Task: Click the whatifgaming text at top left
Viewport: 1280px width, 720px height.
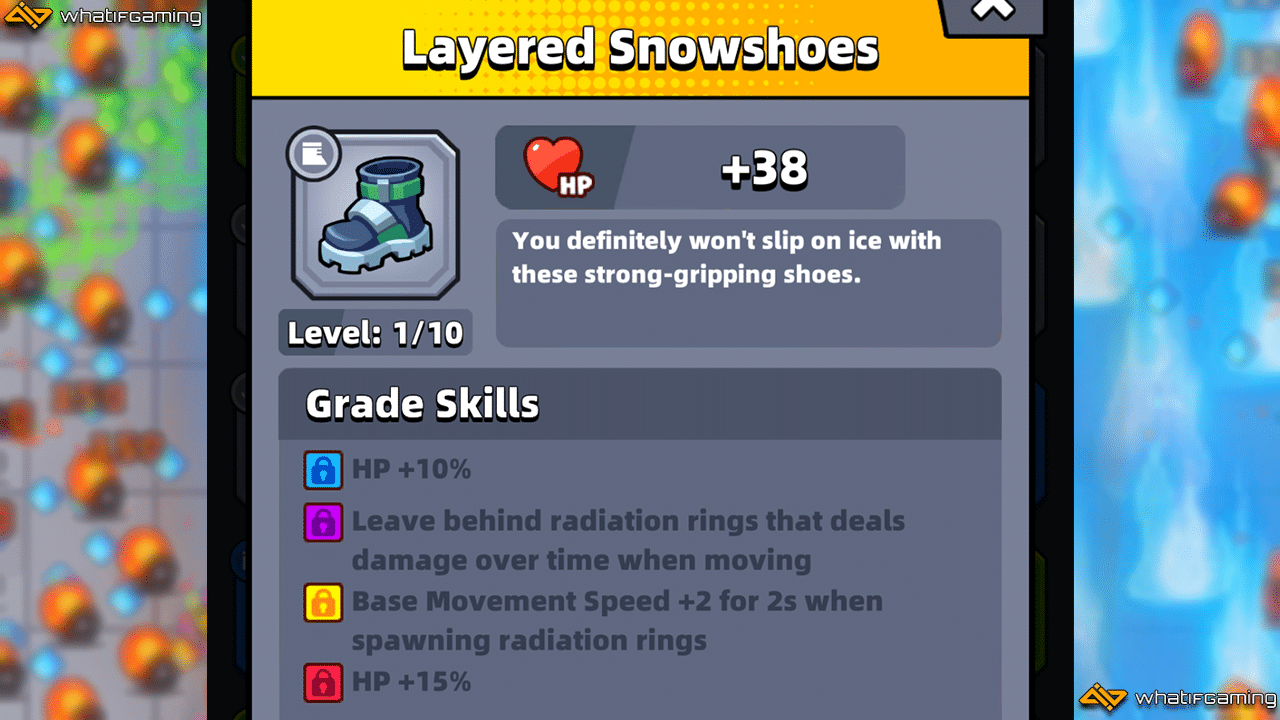Action: tap(131, 17)
